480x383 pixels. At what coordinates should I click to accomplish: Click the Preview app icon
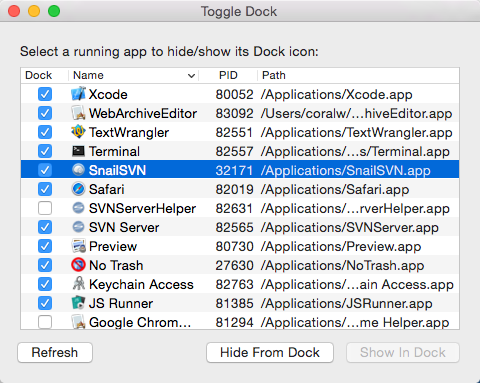(x=78, y=246)
